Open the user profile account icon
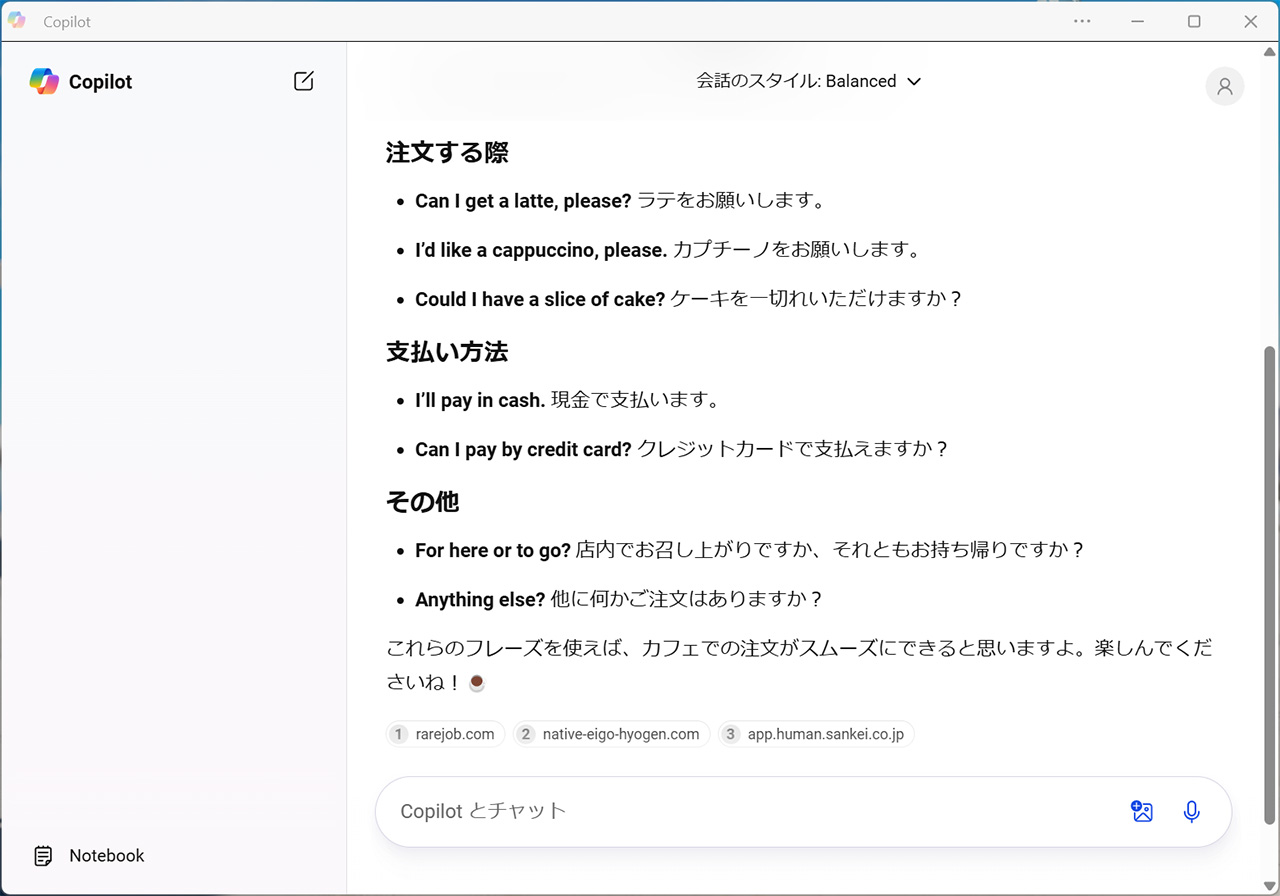 (x=1224, y=86)
